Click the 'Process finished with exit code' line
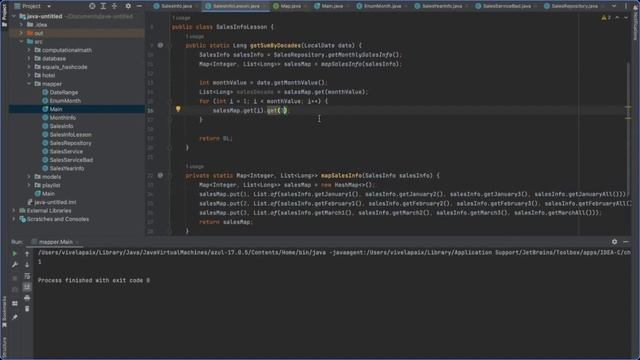 pos(94,280)
